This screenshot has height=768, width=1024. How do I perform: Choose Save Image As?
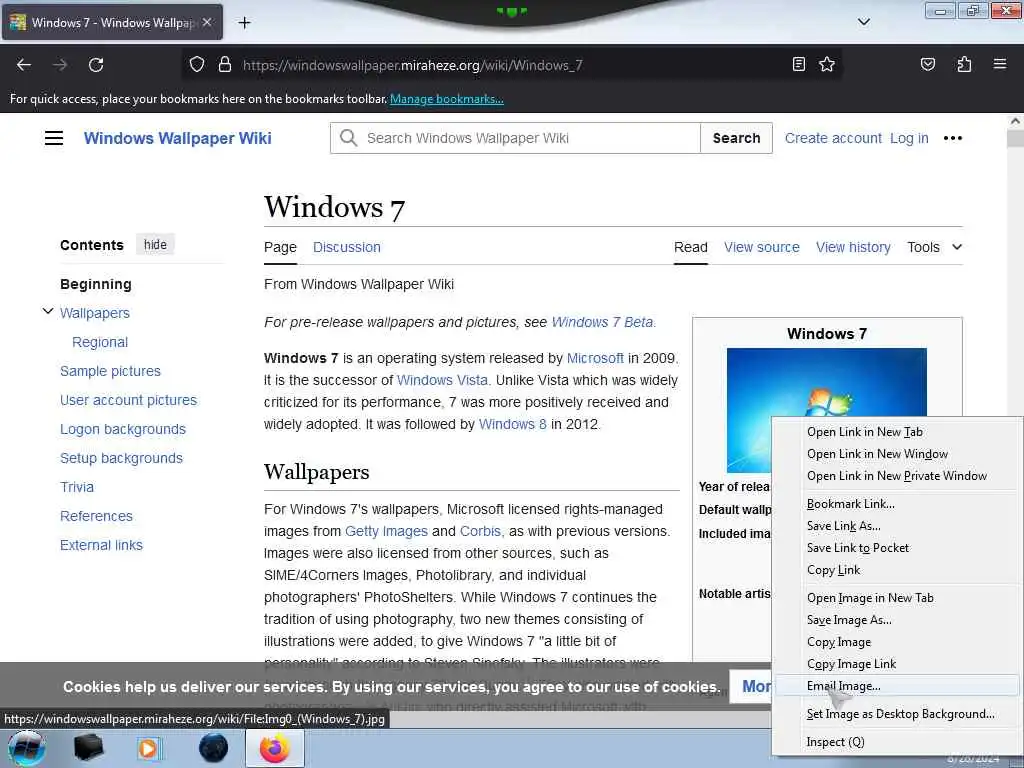tap(848, 620)
